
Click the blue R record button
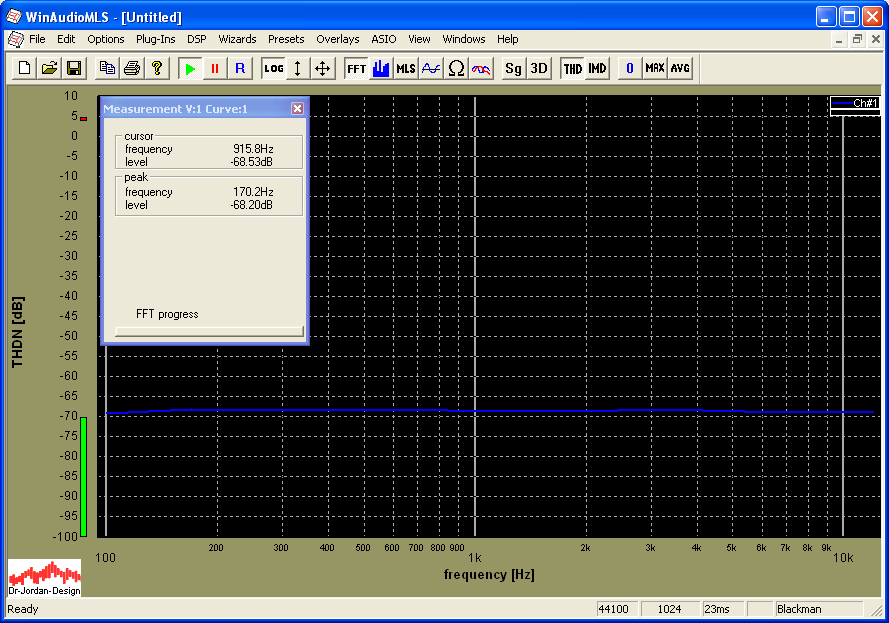coord(239,68)
